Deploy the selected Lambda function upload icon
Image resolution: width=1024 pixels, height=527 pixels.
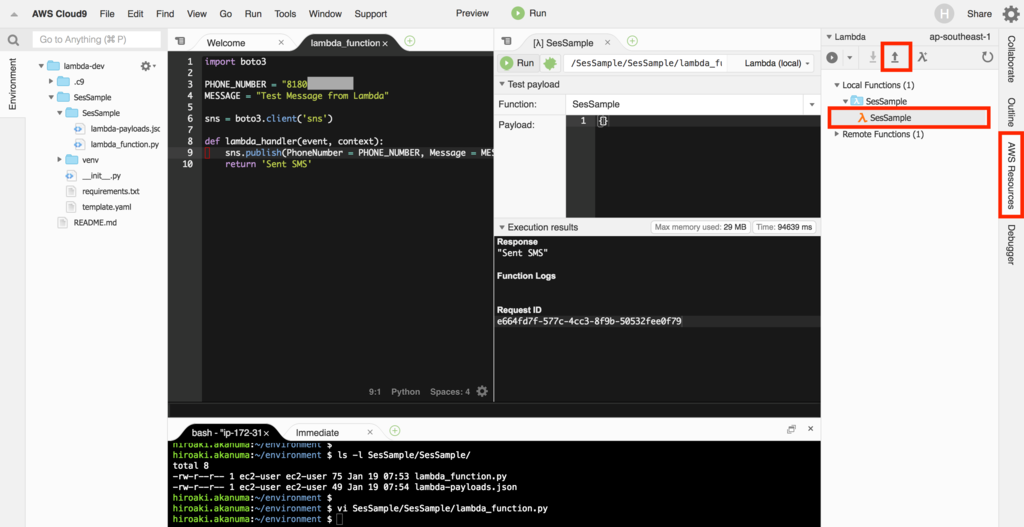(895, 57)
